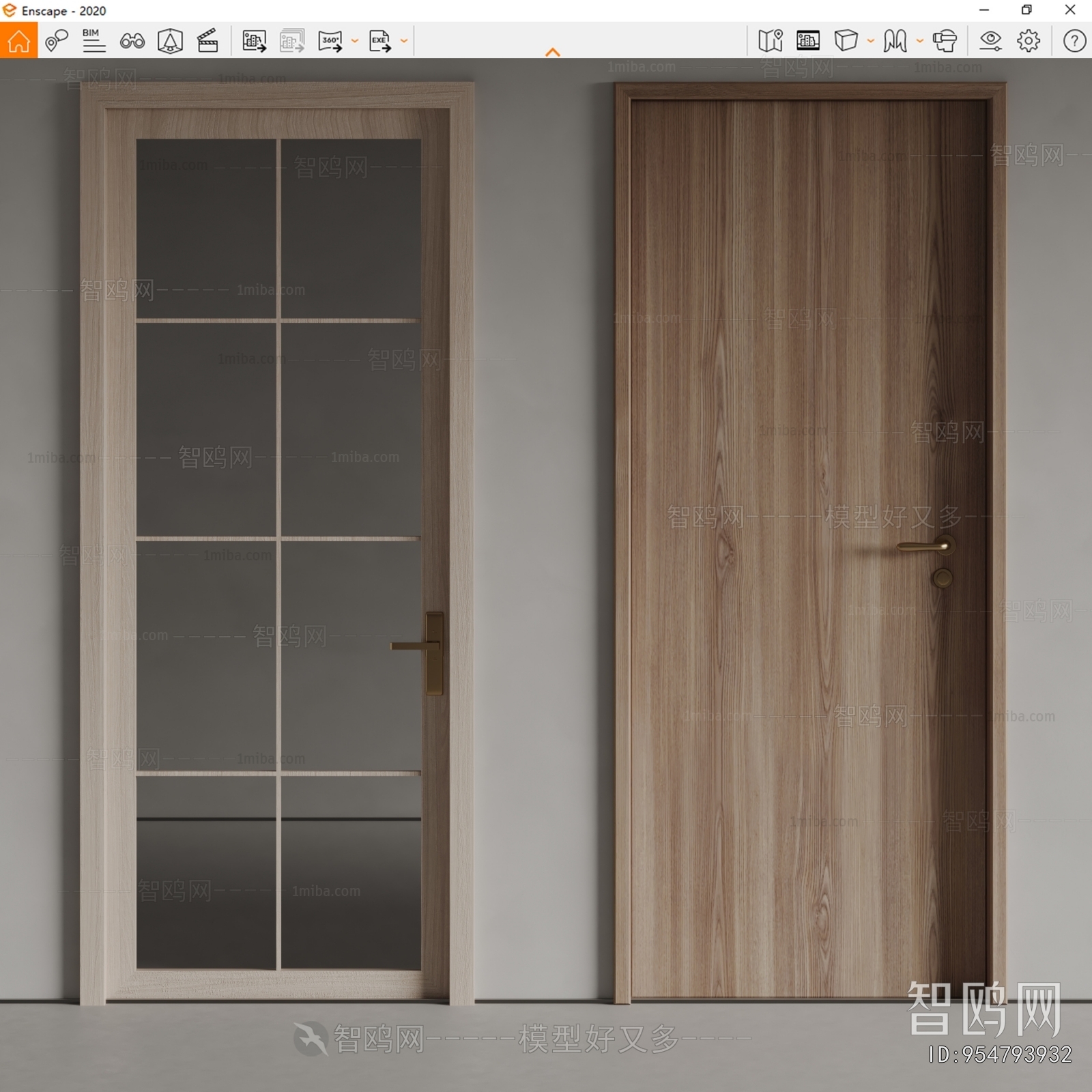Click the Enscape logo in title bar
The width and height of the screenshot is (1092, 1092).
pos(10,10)
